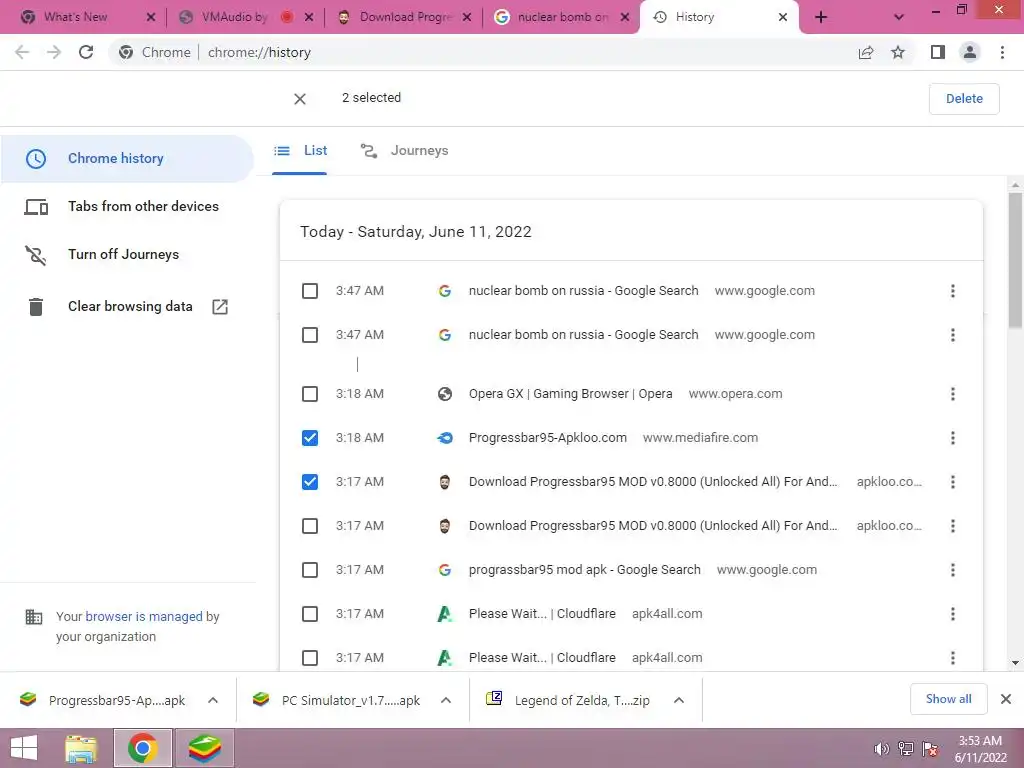Switch to the Download Progressbar browser tab
Viewport: 1024px width, 768px height.
tap(405, 18)
